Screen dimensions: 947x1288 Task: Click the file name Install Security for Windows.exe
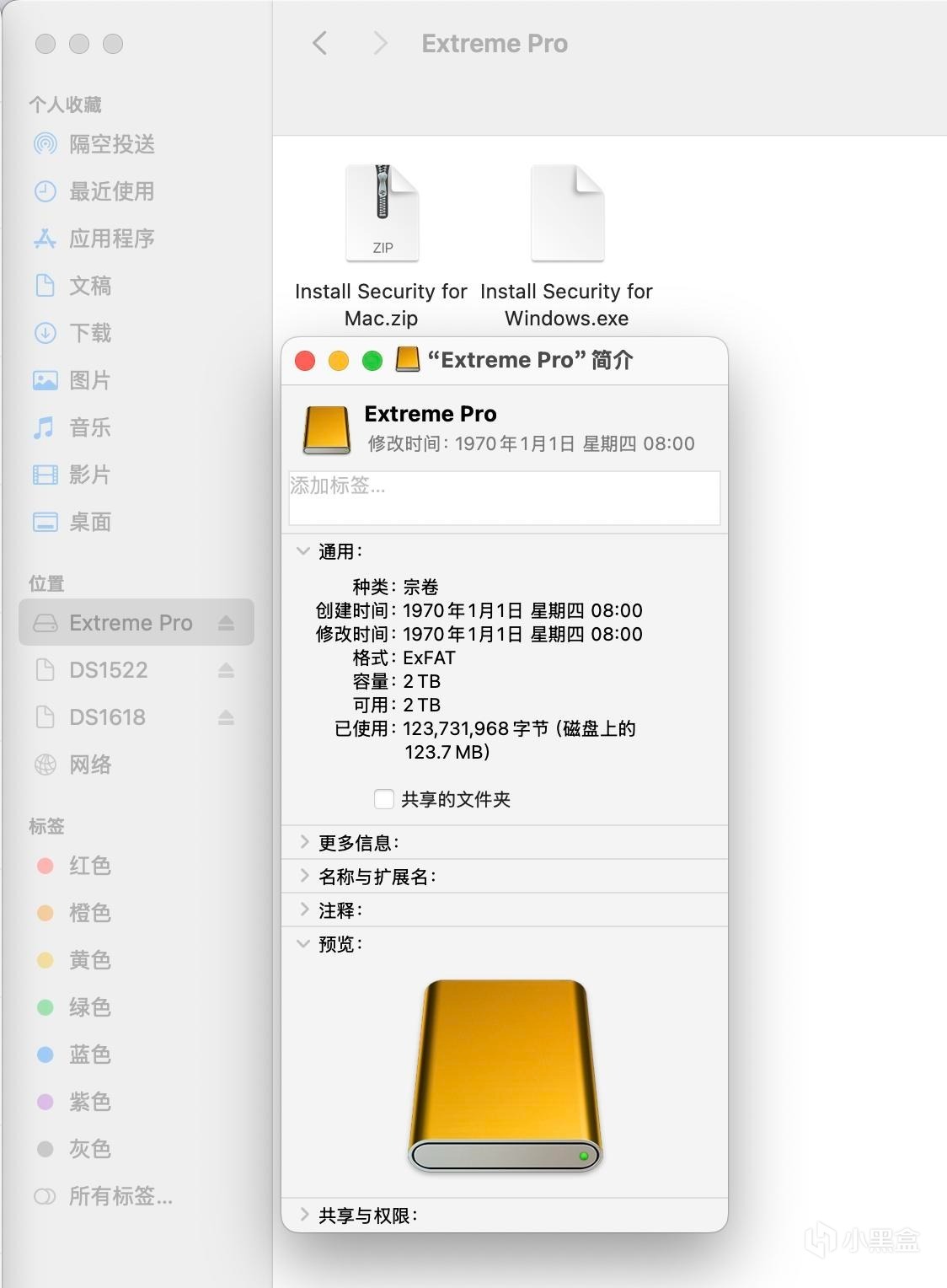click(x=567, y=304)
